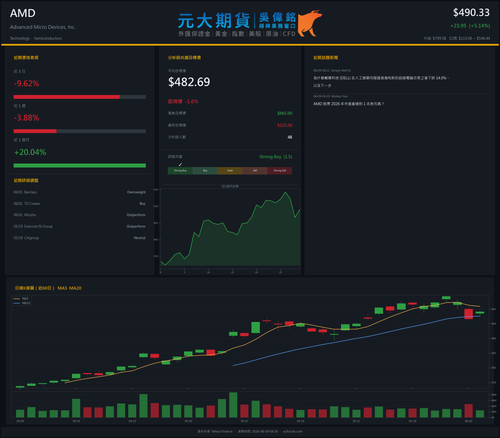The width and height of the screenshot is (500, 438).
Task: Click the Outperform rating beside Mizuho
Action: tap(136, 215)
